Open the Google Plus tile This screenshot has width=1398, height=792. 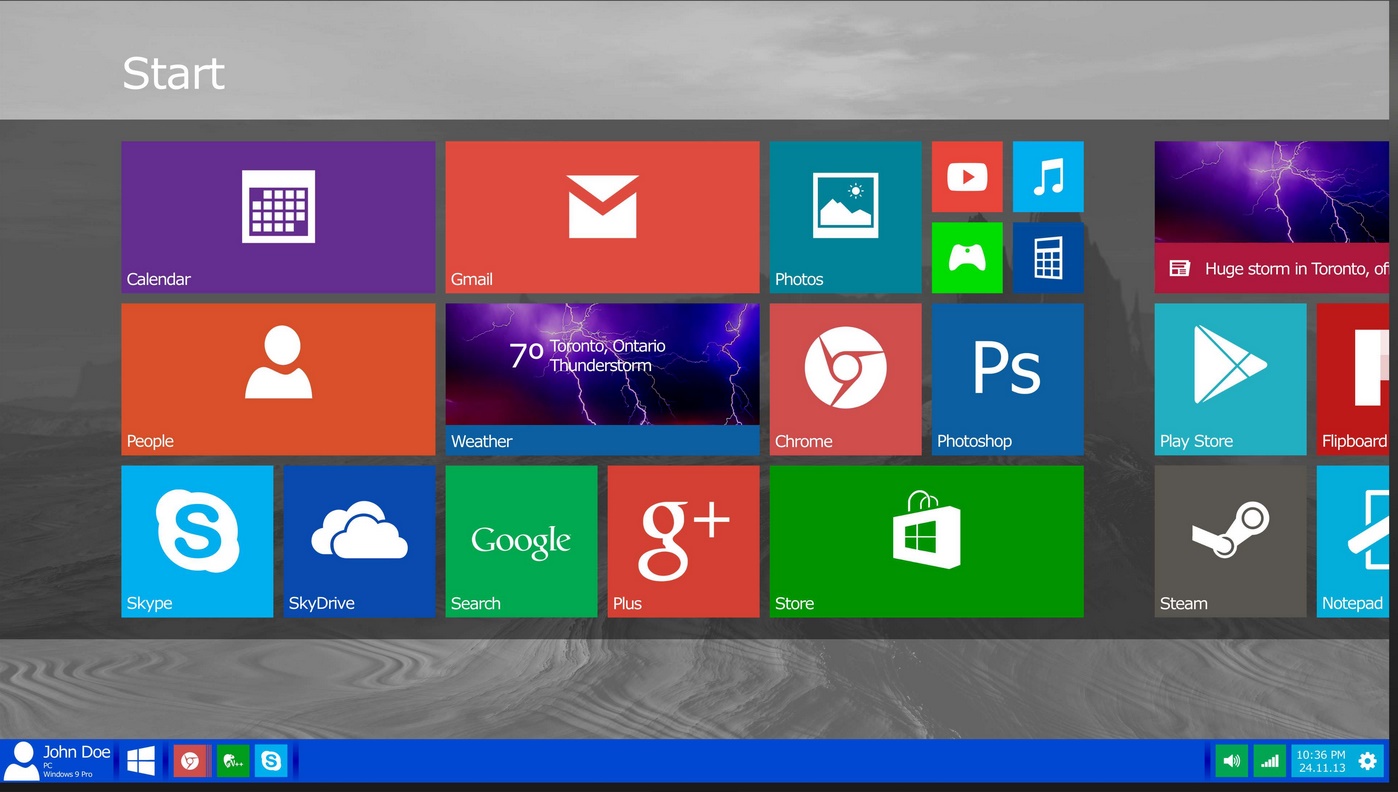[683, 541]
